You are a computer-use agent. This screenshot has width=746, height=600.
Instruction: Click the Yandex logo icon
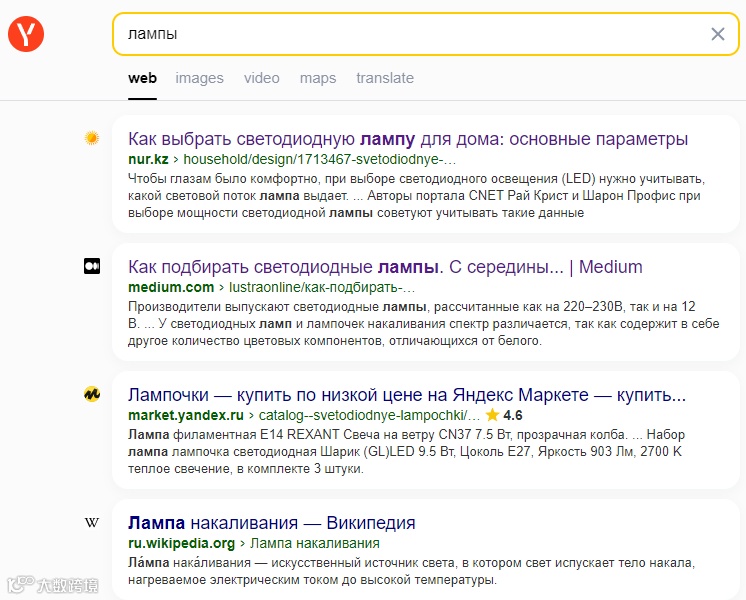pyautogui.click(x=26, y=34)
